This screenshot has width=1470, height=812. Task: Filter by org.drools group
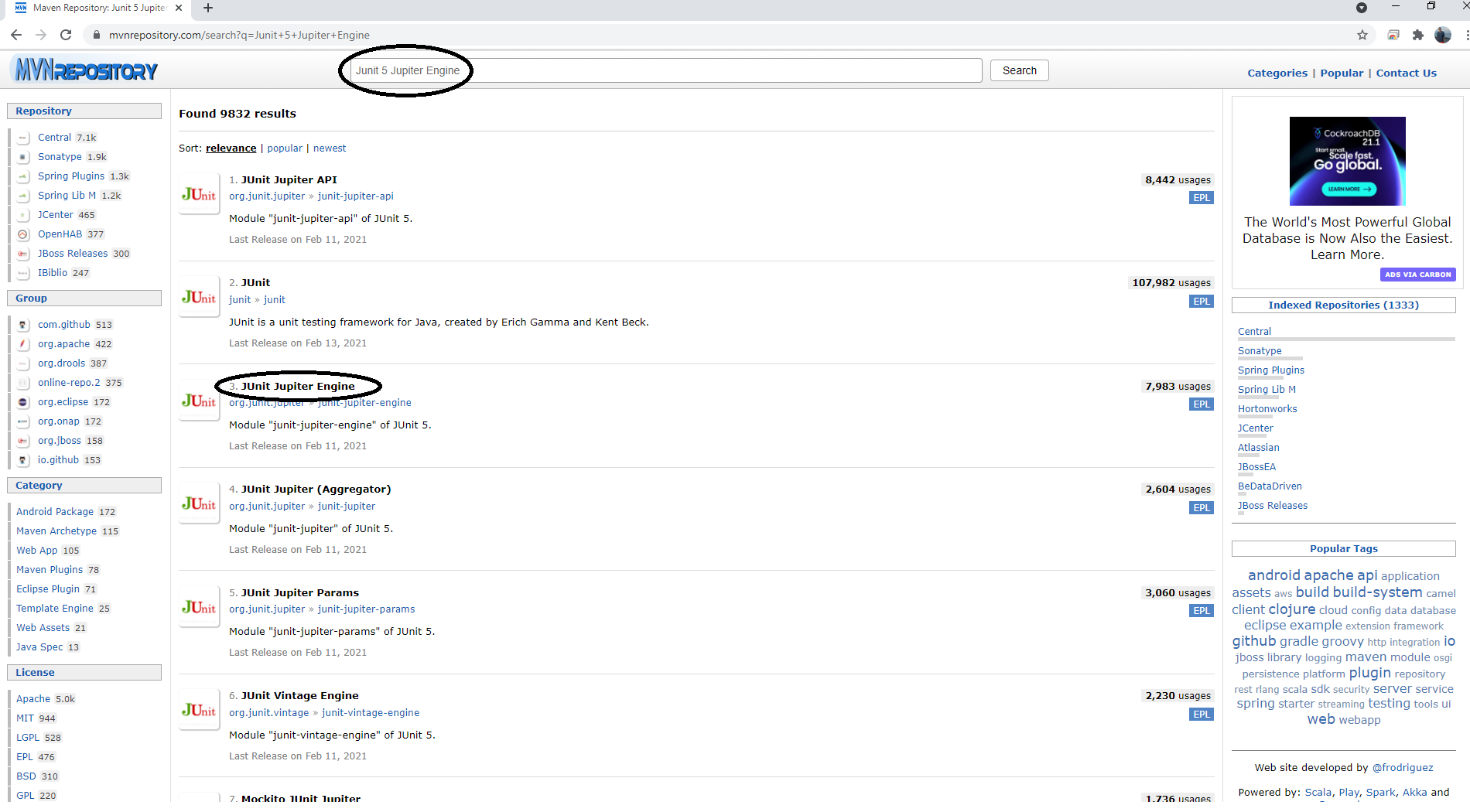coord(61,363)
